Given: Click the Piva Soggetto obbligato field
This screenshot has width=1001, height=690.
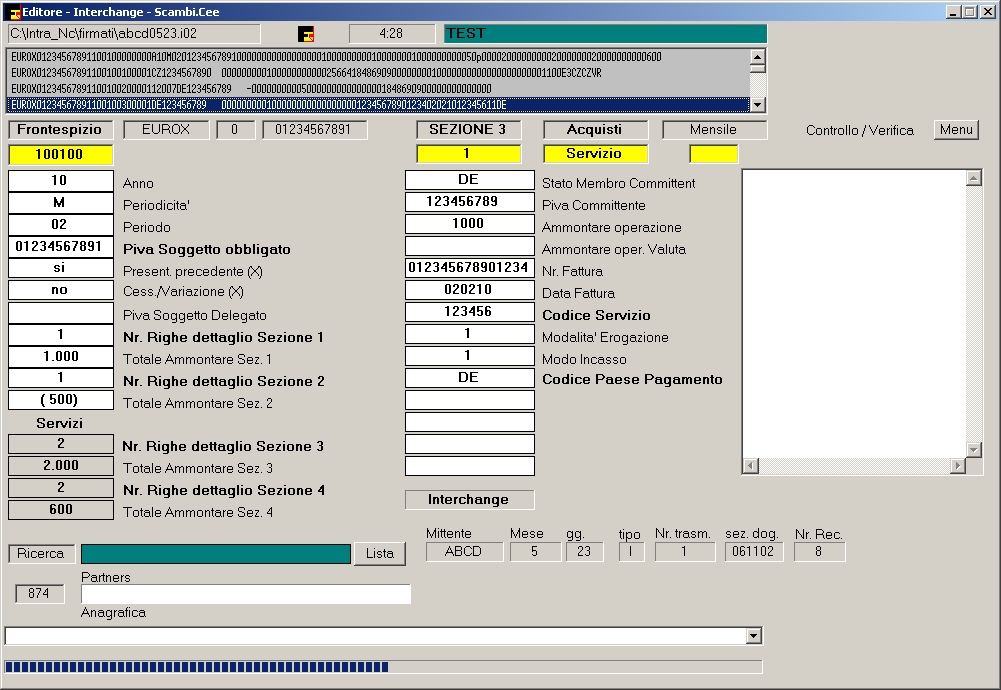Looking at the screenshot, I should click(61, 246).
